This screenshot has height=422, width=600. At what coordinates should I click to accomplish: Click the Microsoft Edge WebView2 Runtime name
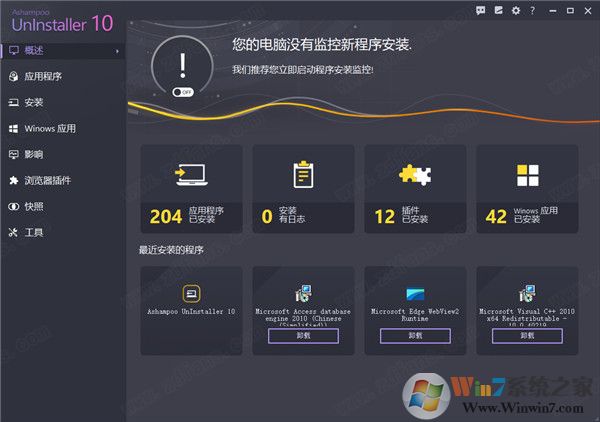(x=415, y=315)
